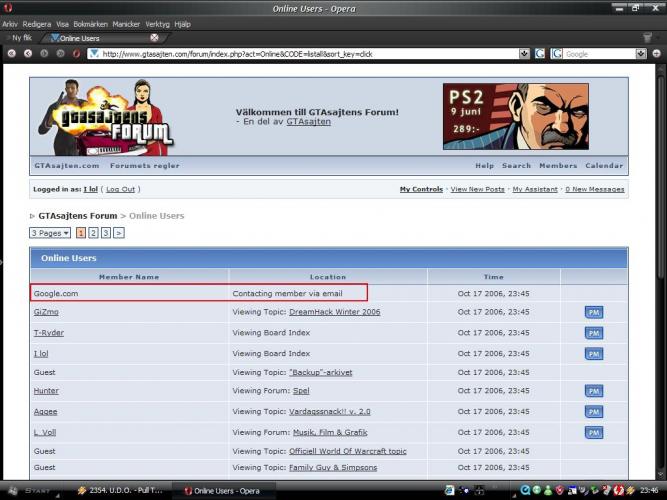
Task: Open the 3 Pages dropdown
Action: tap(50, 233)
